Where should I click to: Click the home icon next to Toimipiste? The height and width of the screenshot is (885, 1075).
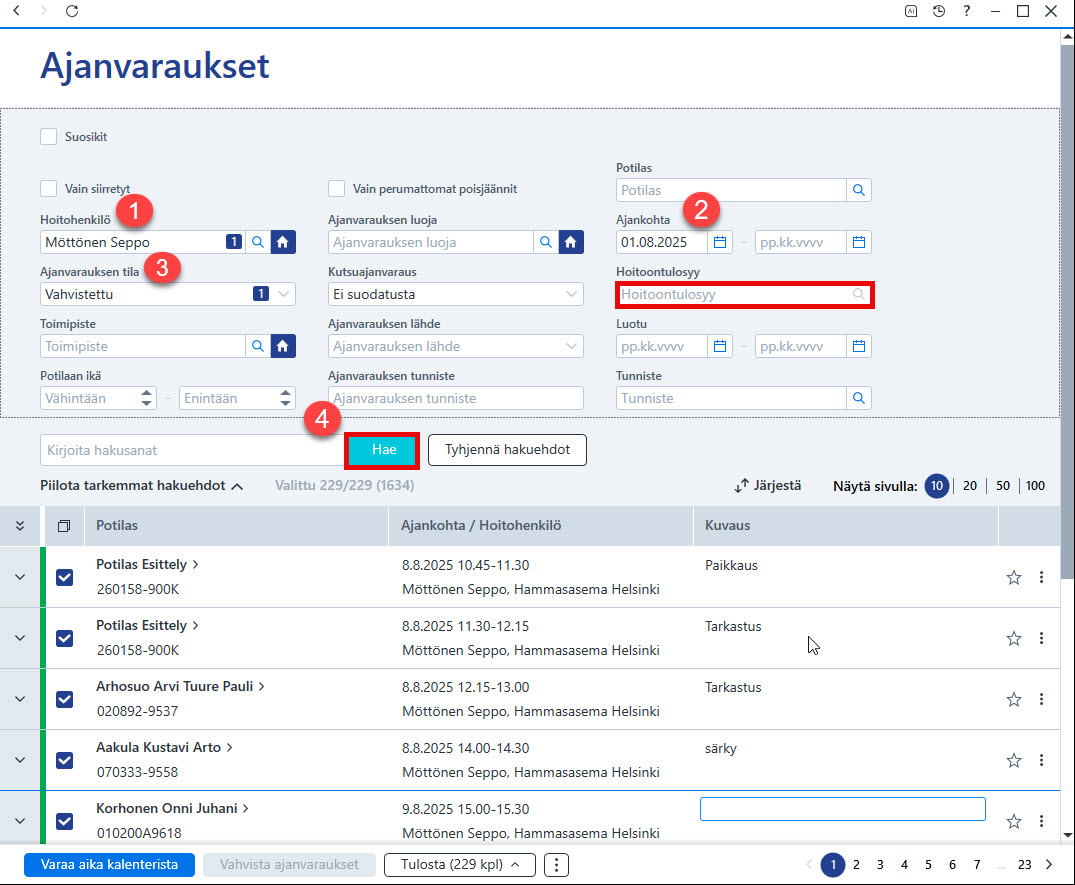point(283,346)
